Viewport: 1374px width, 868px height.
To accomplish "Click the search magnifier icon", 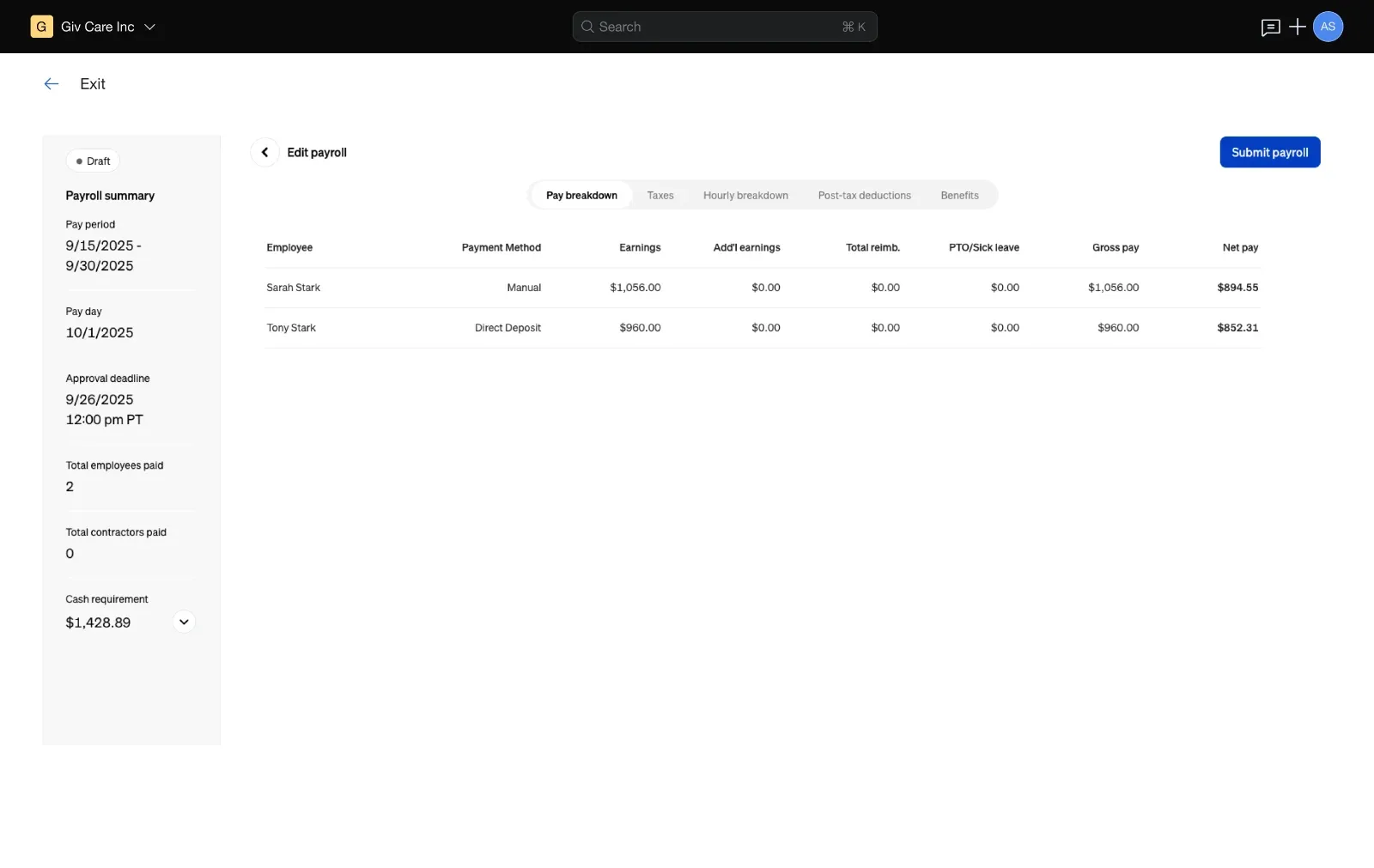I will click(587, 27).
